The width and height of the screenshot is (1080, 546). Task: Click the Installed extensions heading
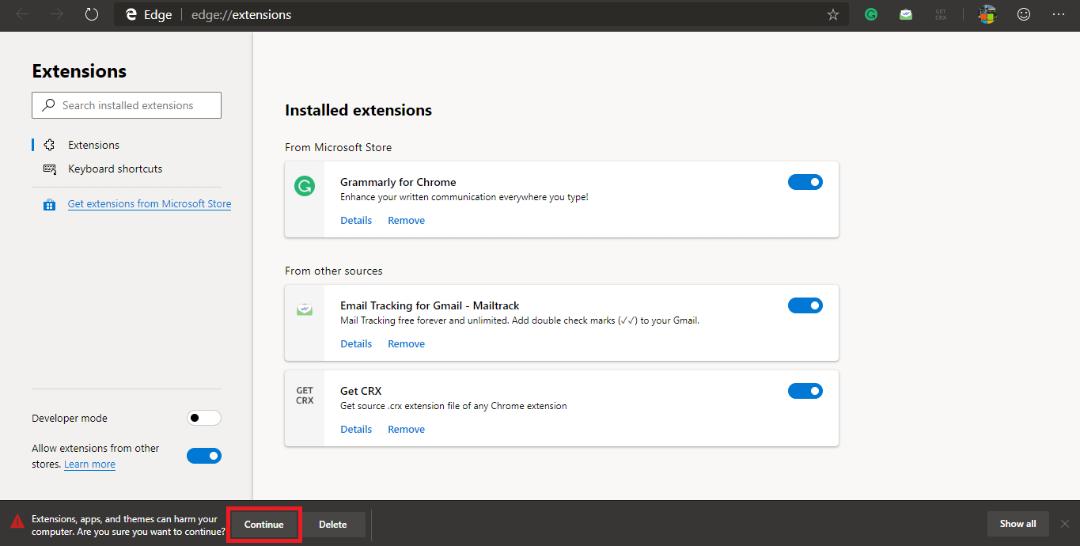coord(358,110)
